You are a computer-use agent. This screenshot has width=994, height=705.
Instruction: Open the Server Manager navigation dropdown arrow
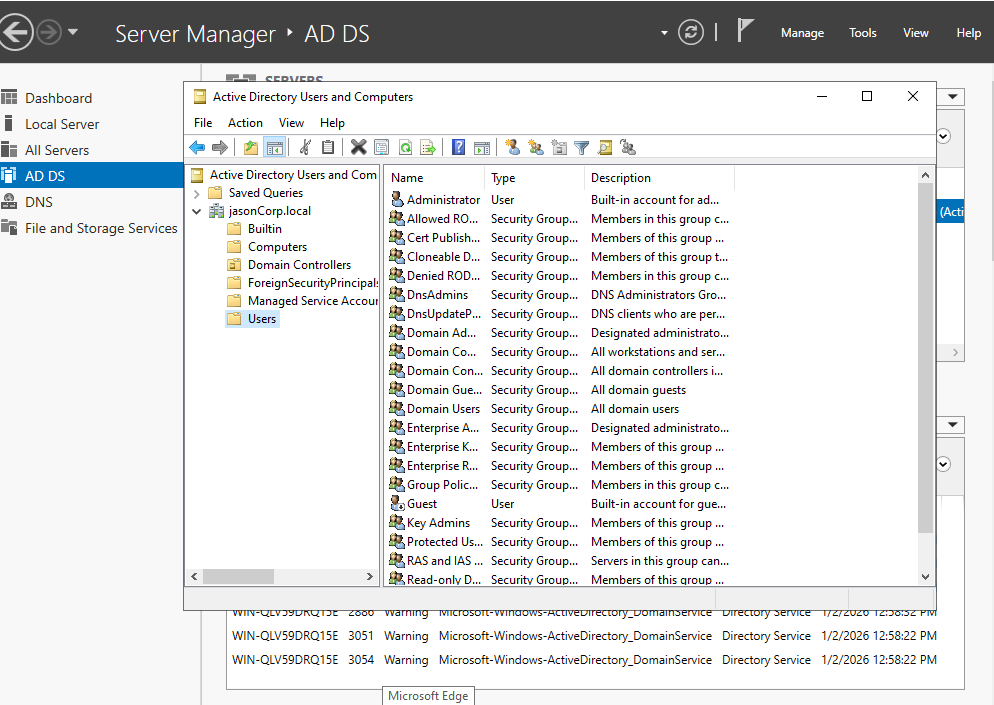[662, 31]
